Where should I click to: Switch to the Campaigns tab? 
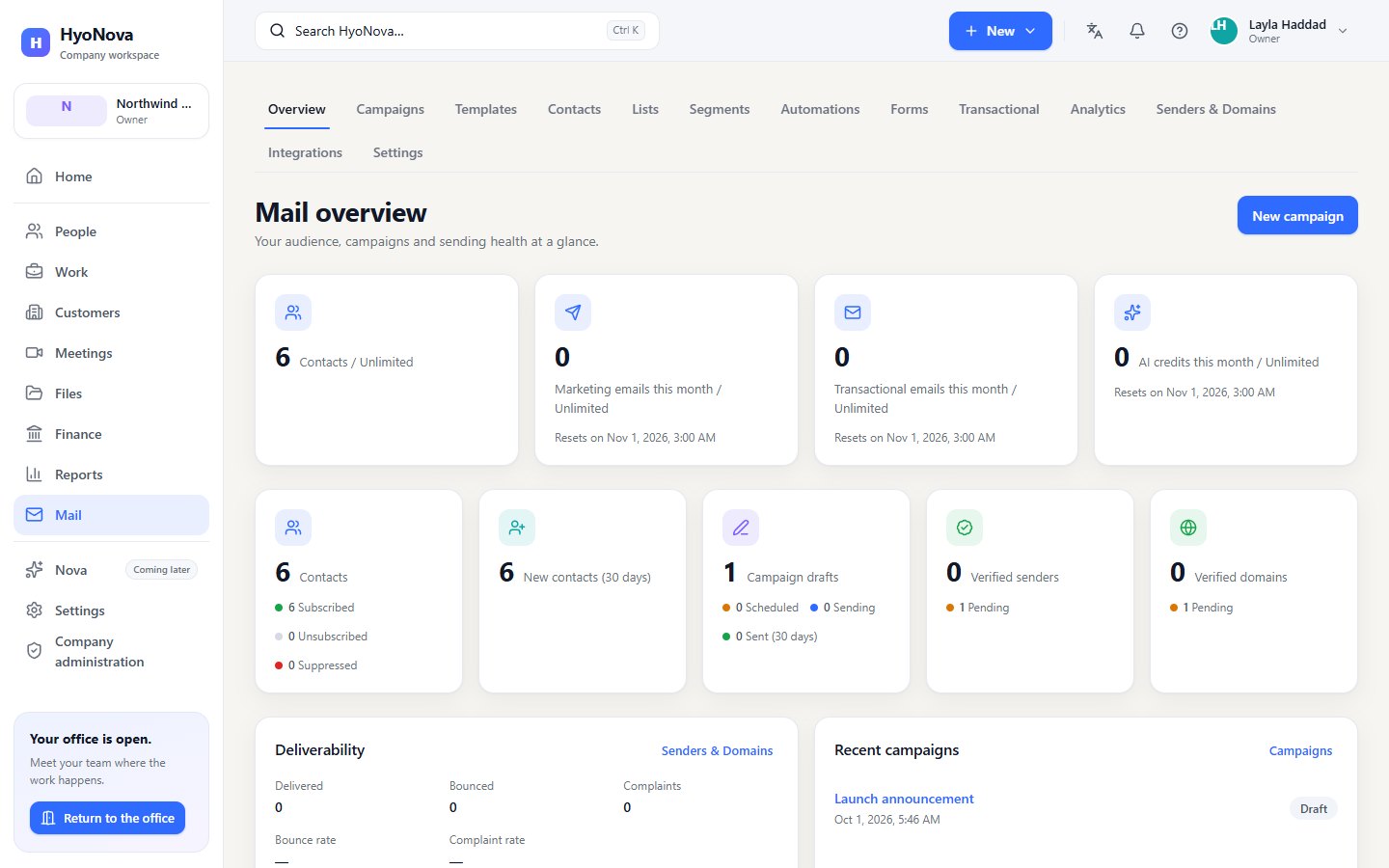click(390, 109)
